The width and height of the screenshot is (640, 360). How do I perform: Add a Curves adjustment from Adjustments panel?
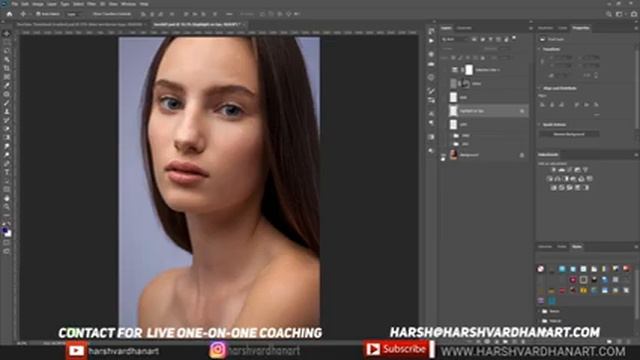[x=570, y=170]
